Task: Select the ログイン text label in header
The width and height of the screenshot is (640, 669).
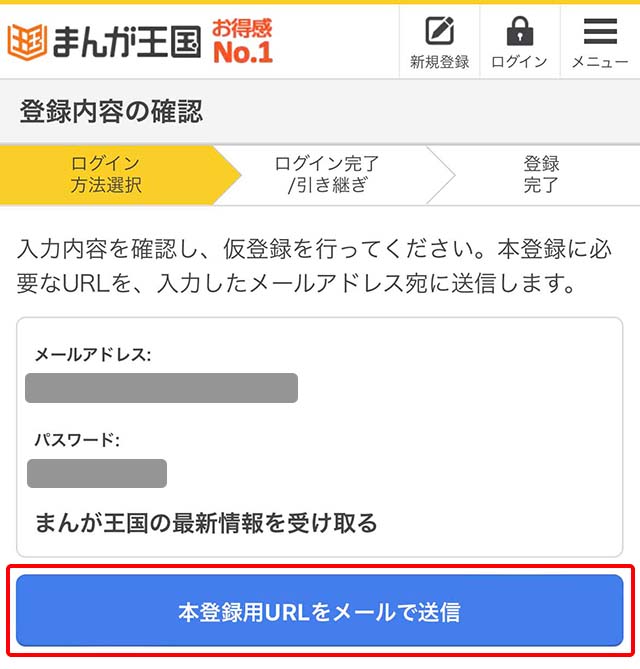Action: tap(519, 62)
